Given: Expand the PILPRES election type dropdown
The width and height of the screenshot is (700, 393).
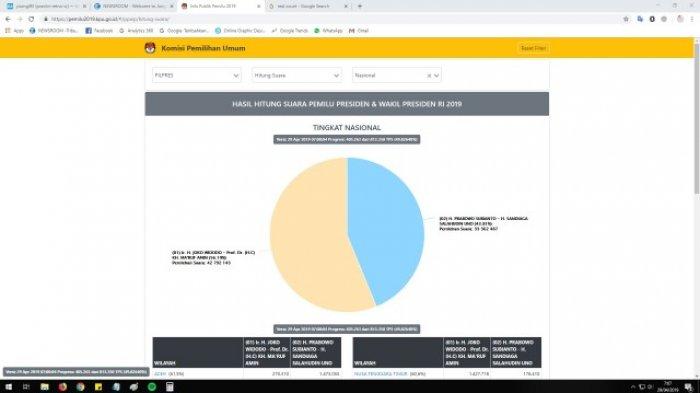Looking at the screenshot, I should [x=196, y=75].
